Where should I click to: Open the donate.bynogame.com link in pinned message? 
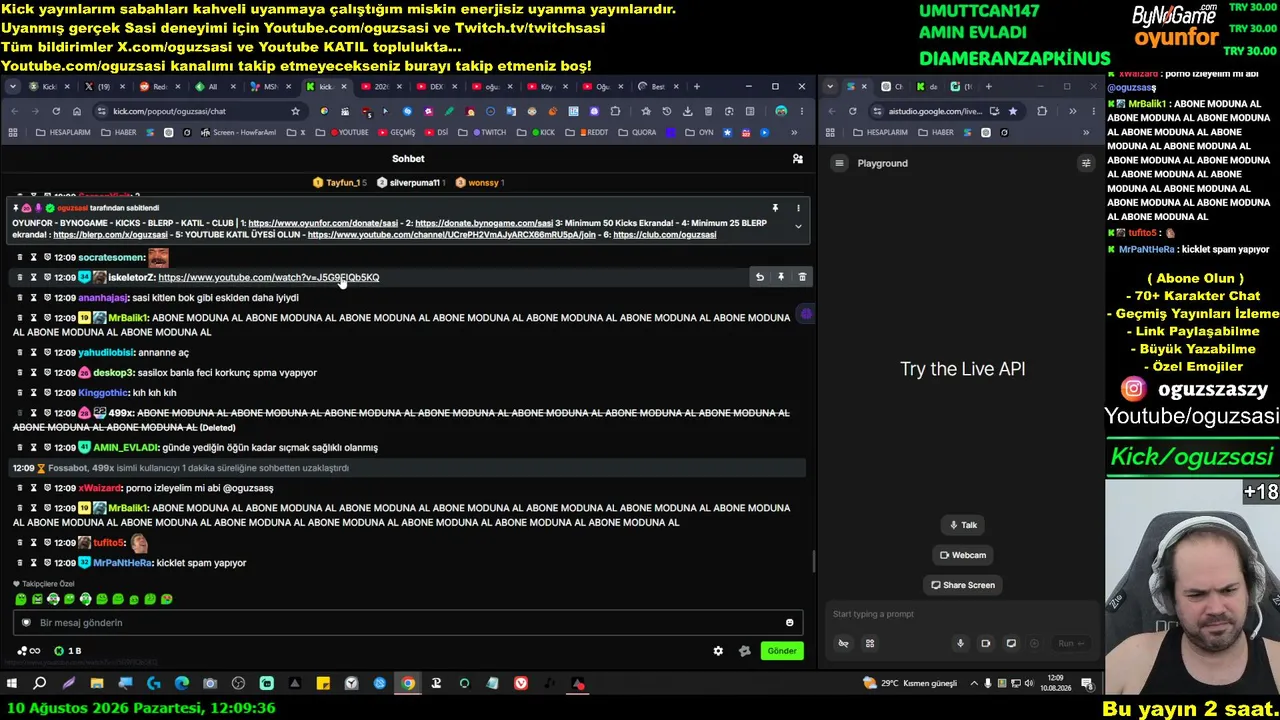pyautogui.click(x=484, y=223)
